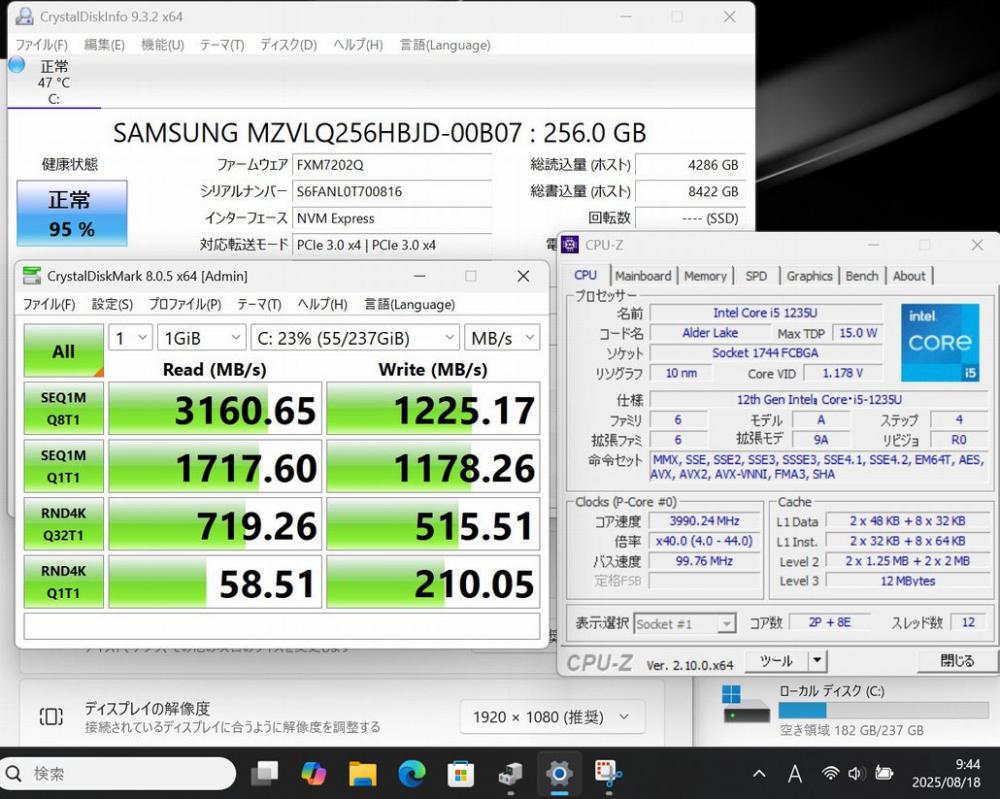Click the Settings gear icon on the taskbar
The image size is (1000, 799).
pyautogui.click(x=559, y=773)
